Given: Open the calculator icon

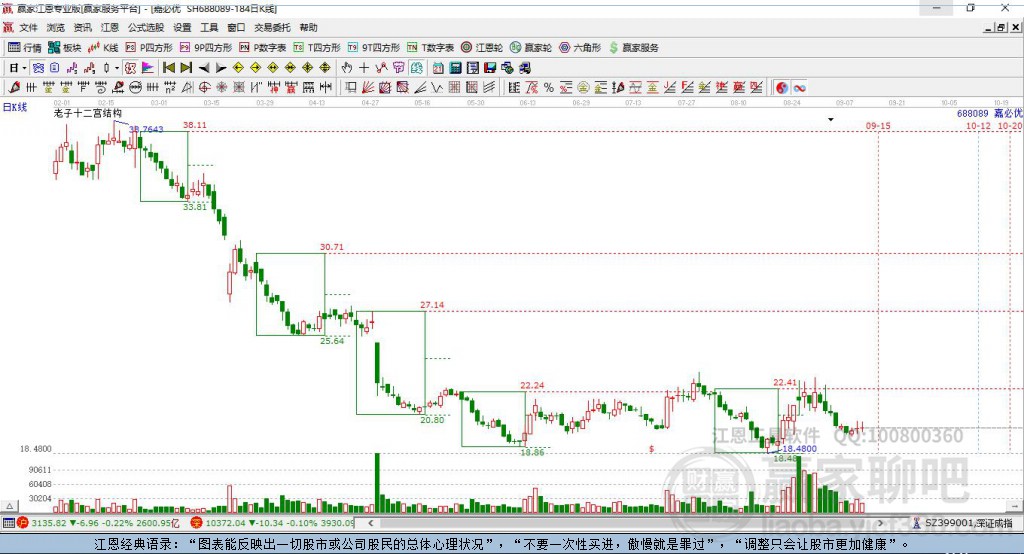Looking at the screenshot, I should [455, 68].
